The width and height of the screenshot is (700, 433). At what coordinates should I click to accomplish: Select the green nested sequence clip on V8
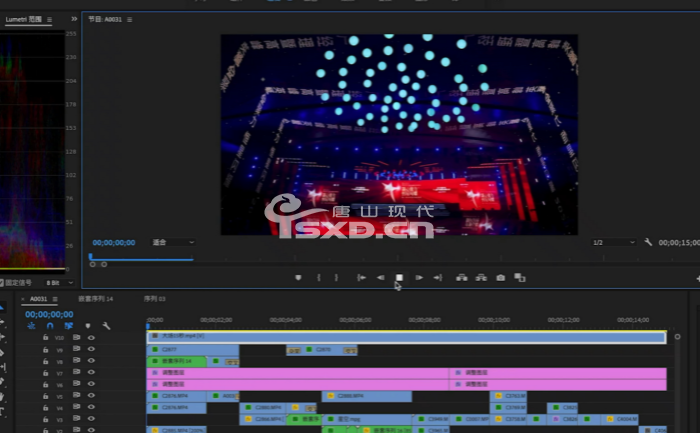(x=176, y=361)
